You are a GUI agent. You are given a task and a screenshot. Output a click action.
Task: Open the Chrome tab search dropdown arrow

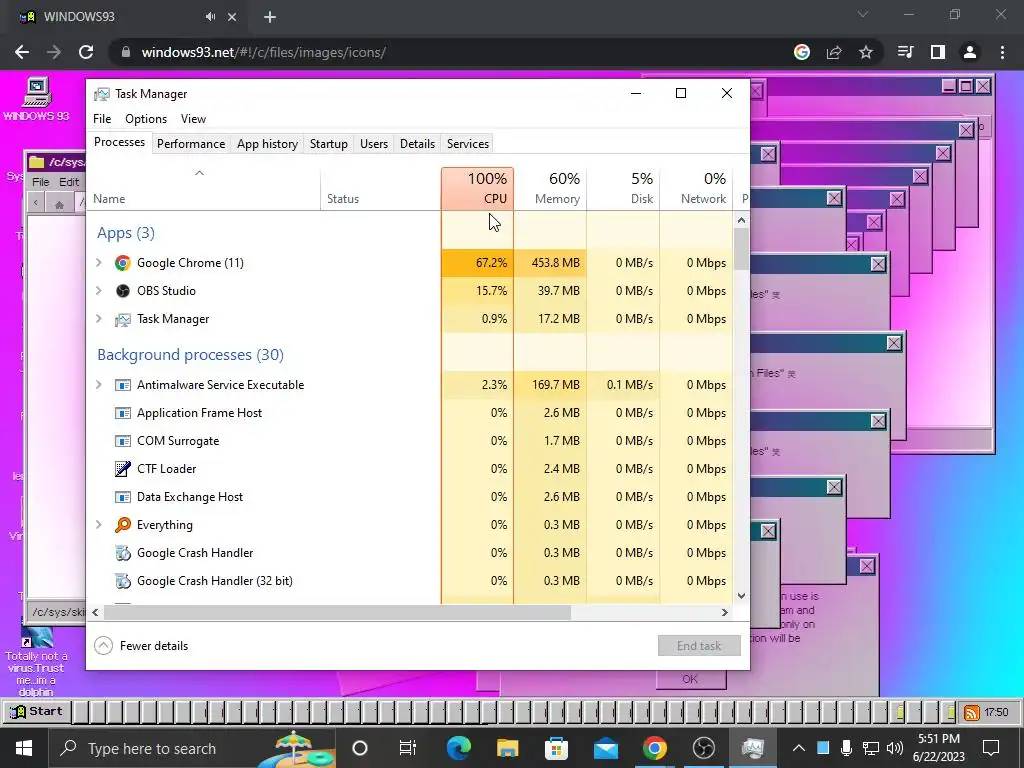click(x=863, y=14)
